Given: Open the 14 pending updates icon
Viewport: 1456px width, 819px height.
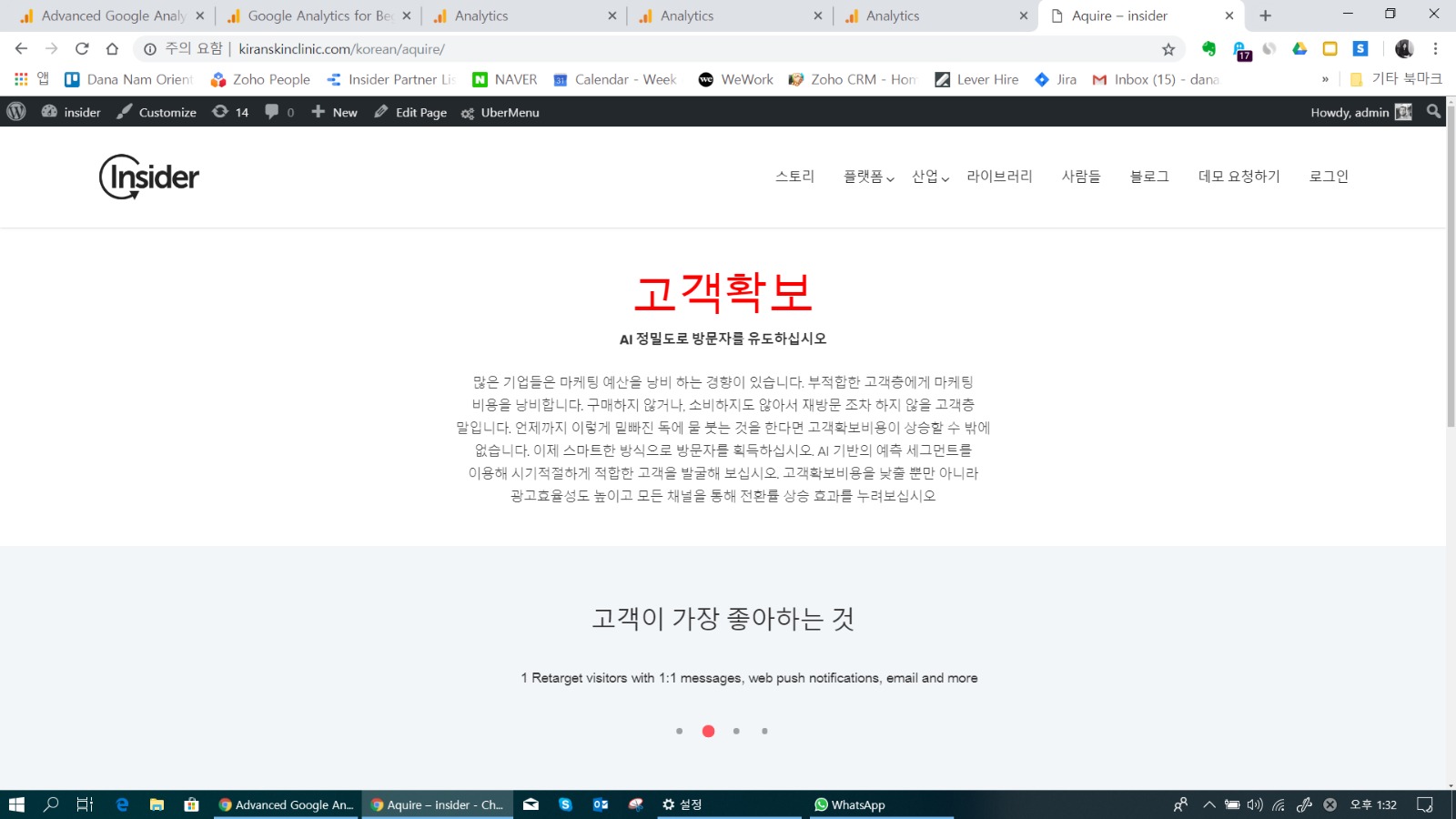Looking at the screenshot, I should pos(230,112).
